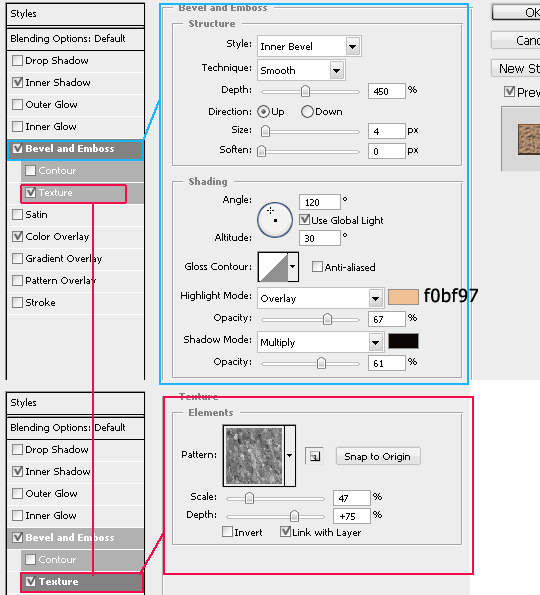Click the texture Scale slider handle

pyautogui.click(x=249, y=498)
